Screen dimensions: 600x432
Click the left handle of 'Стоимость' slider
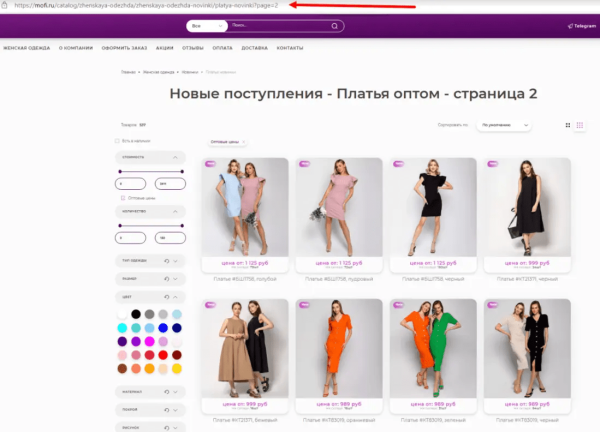pos(120,171)
